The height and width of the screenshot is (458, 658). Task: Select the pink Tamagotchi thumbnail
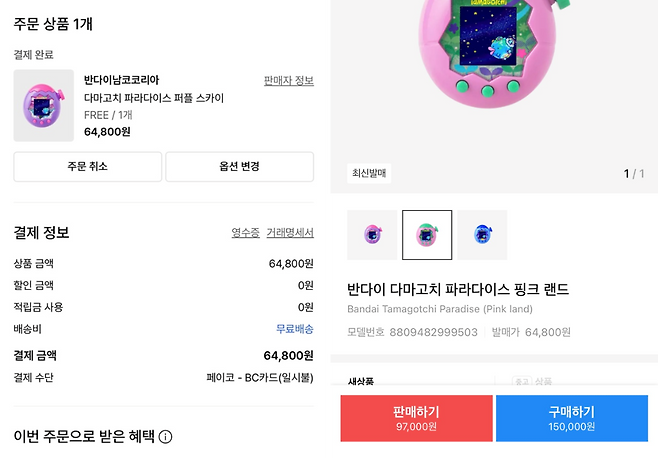tap(427, 235)
